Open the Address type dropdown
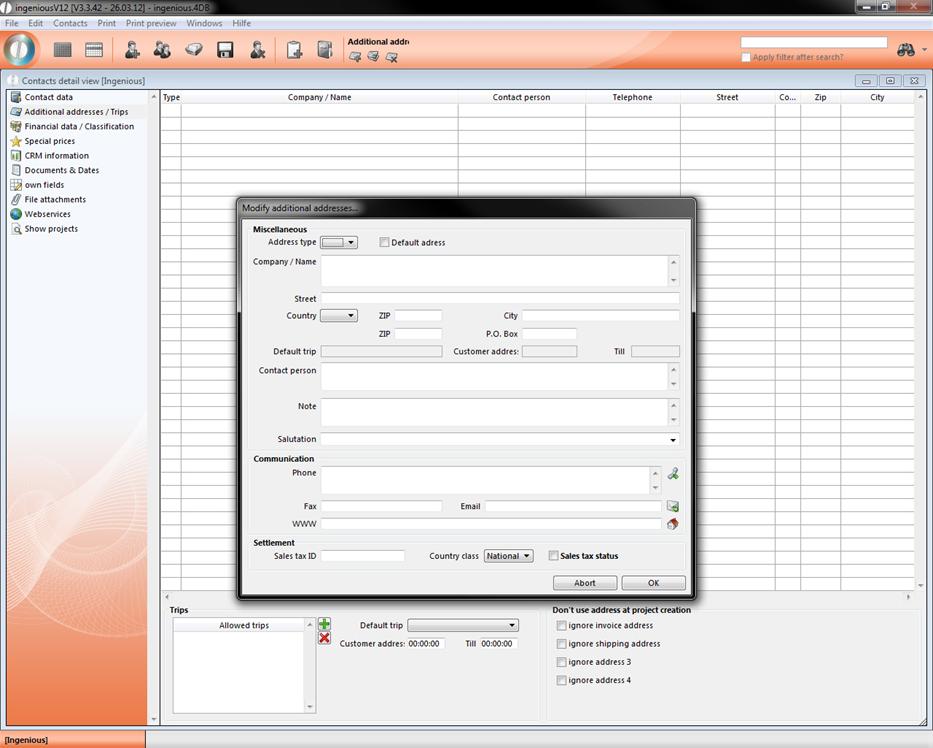933x748 pixels. click(338, 242)
